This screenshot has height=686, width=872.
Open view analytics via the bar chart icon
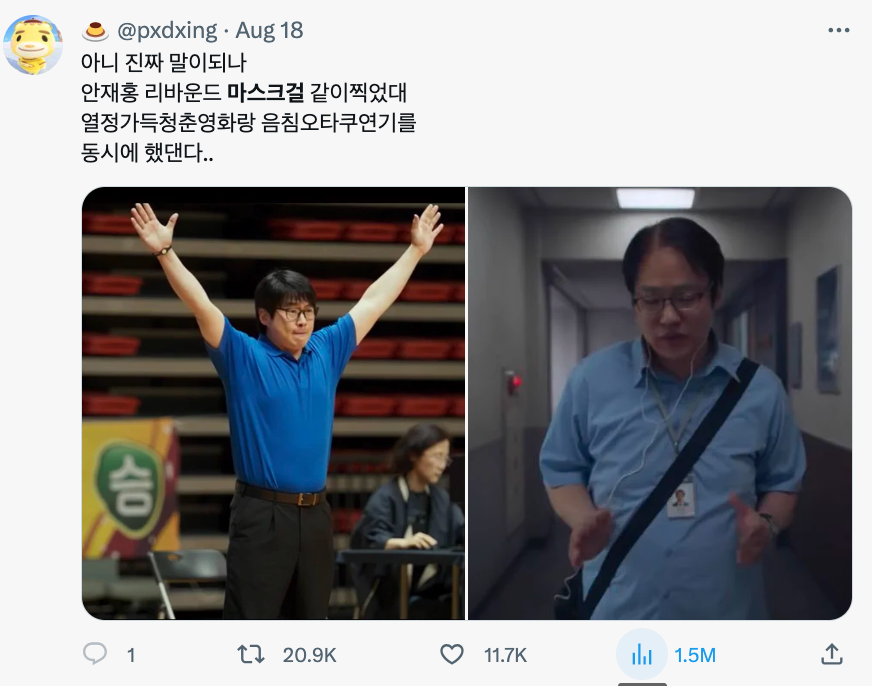[641, 654]
